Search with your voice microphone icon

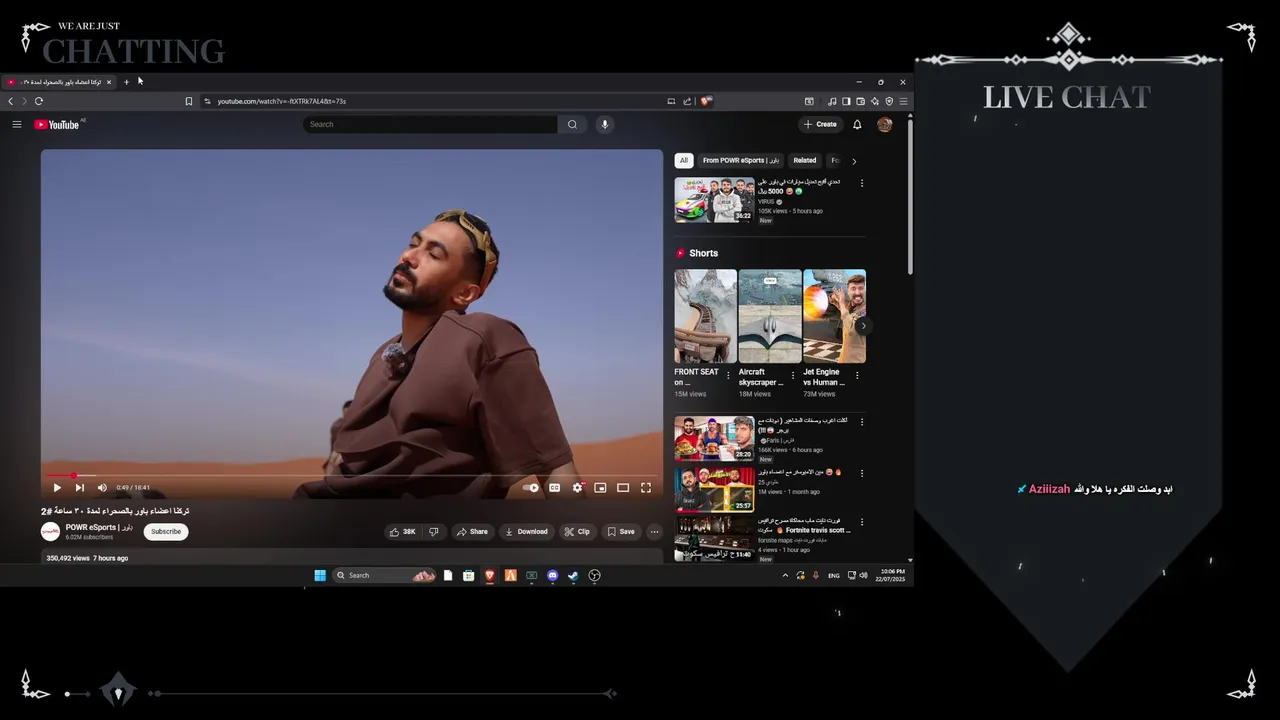click(x=604, y=124)
